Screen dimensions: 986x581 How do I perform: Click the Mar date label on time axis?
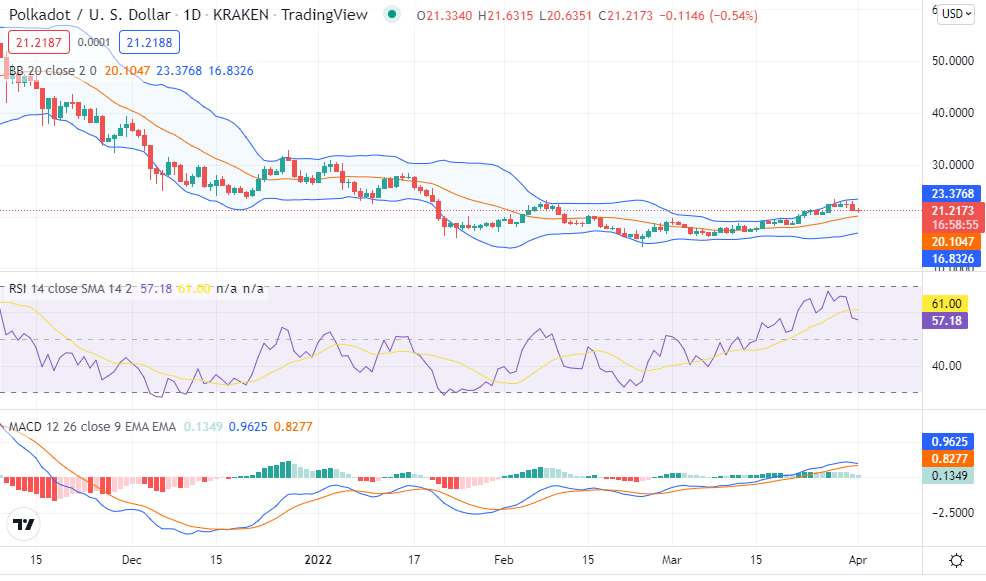point(672,560)
